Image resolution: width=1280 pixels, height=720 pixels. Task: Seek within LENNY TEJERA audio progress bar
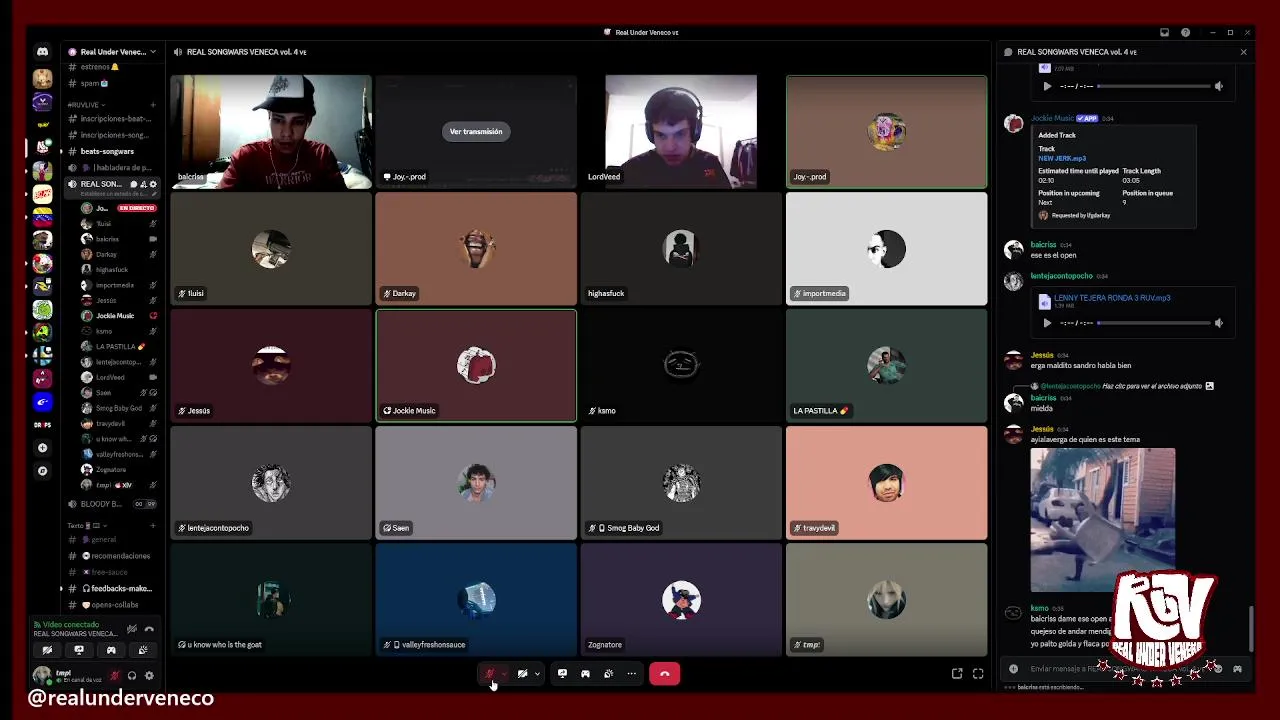pos(1153,323)
